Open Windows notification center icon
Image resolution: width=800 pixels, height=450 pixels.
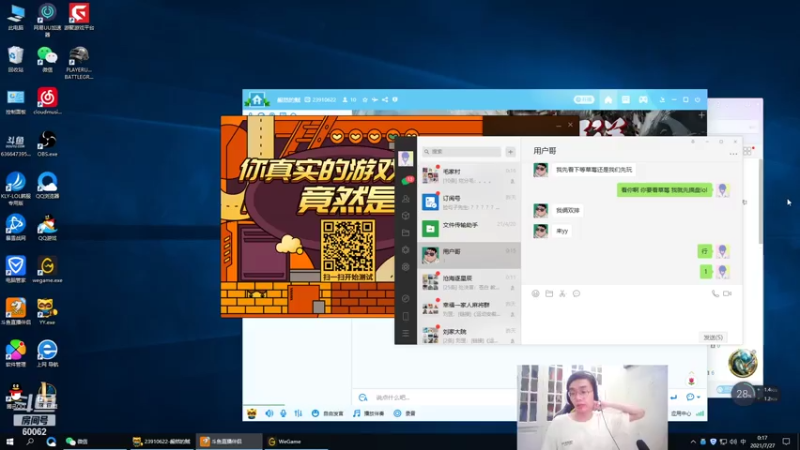coord(786,441)
